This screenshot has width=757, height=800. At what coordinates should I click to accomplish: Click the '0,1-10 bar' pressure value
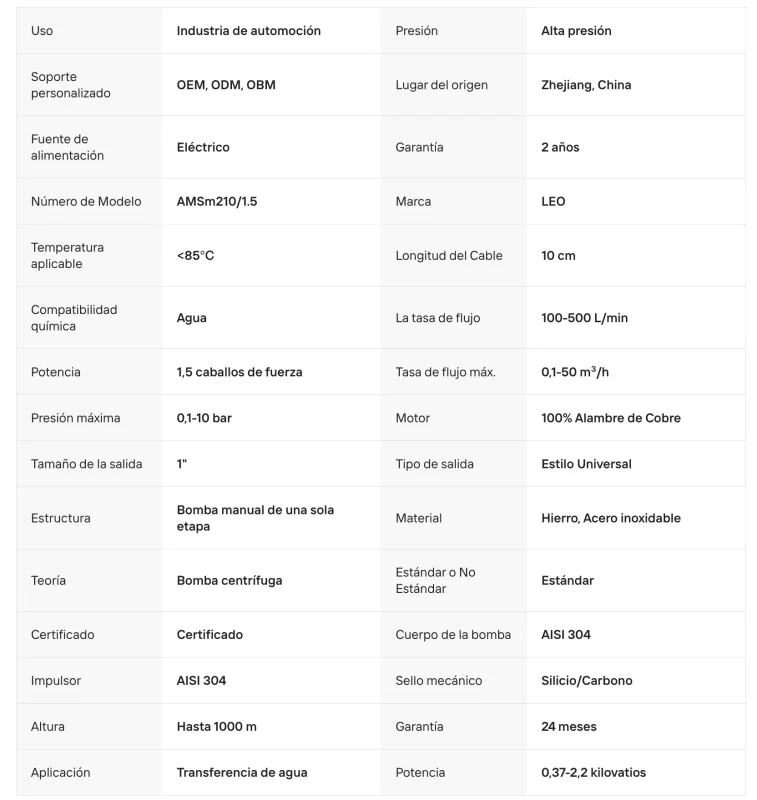click(204, 418)
